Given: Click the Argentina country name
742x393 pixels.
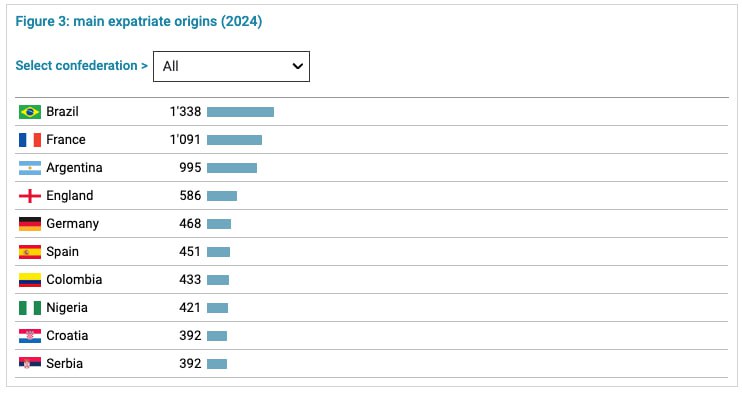Looking at the screenshot, I should [74, 168].
